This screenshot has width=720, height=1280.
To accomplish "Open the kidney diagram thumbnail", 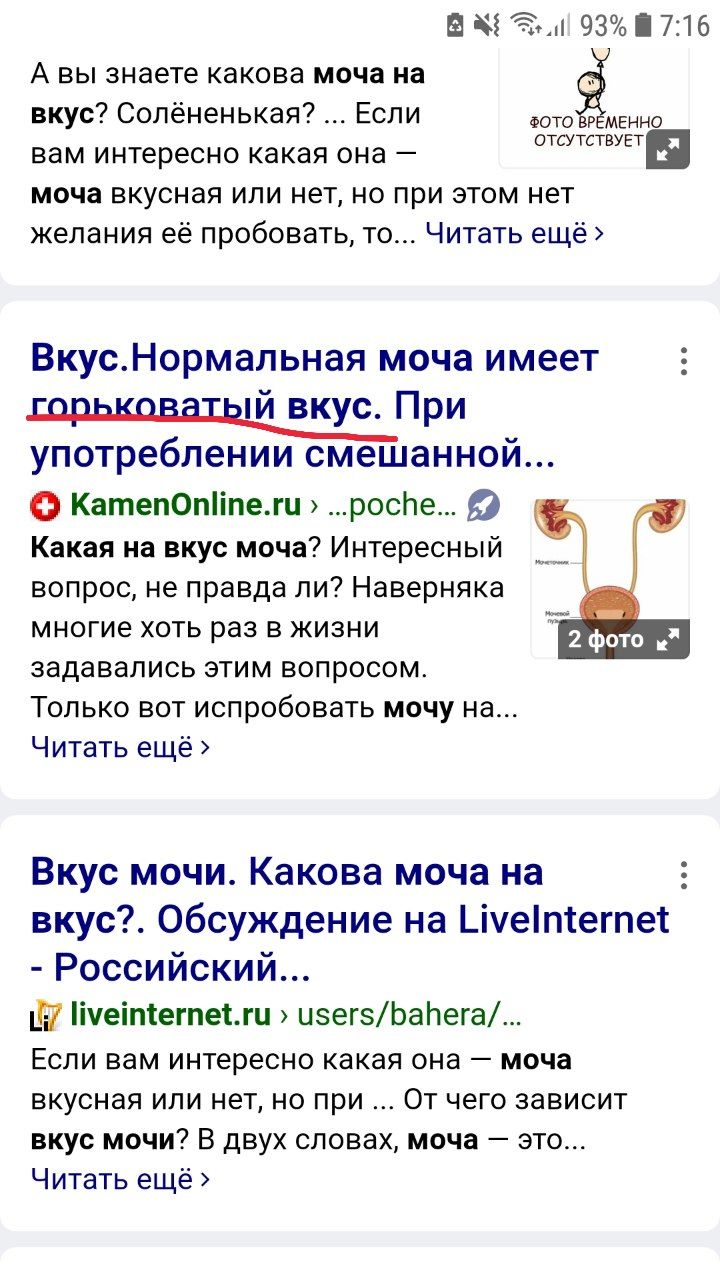I will (610, 578).
